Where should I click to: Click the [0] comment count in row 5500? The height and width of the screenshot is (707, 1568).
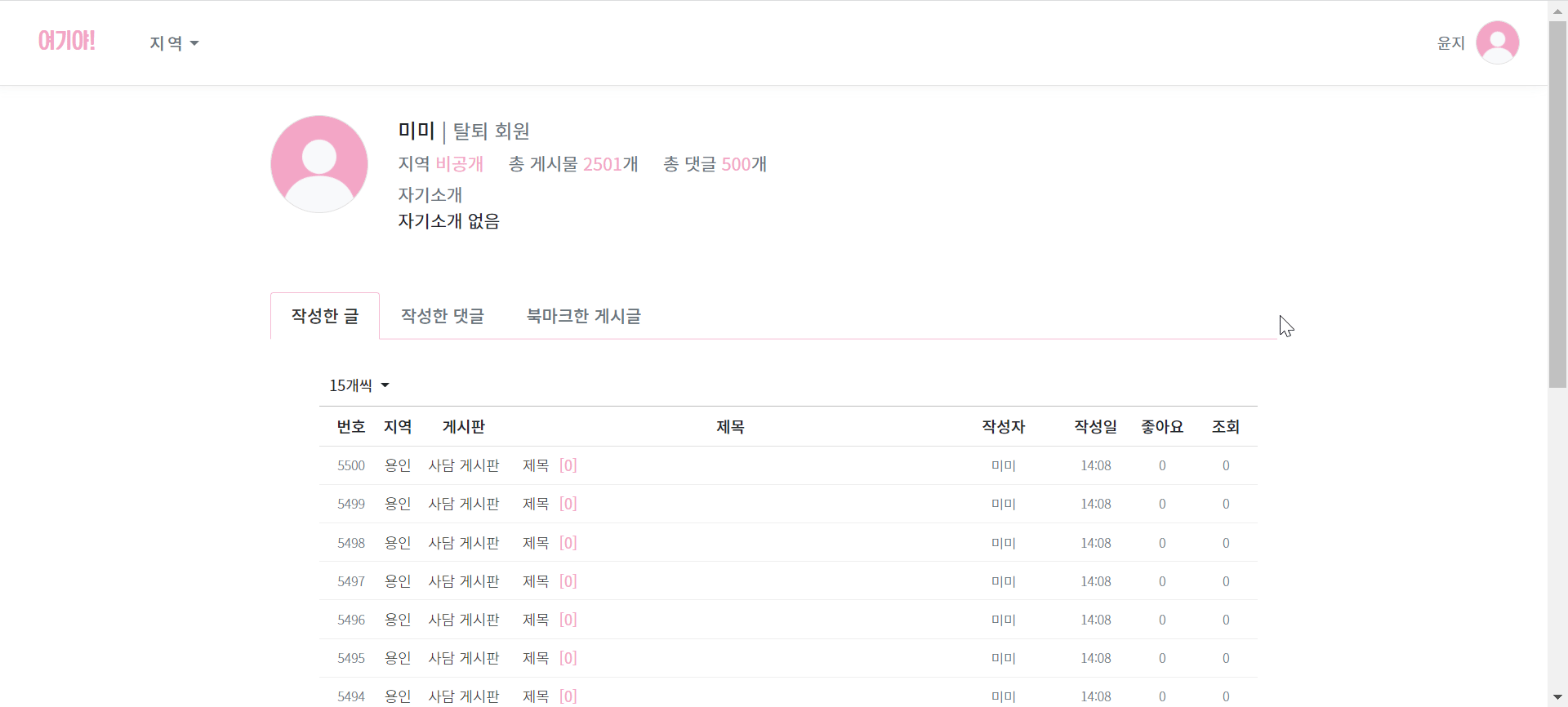click(x=568, y=465)
